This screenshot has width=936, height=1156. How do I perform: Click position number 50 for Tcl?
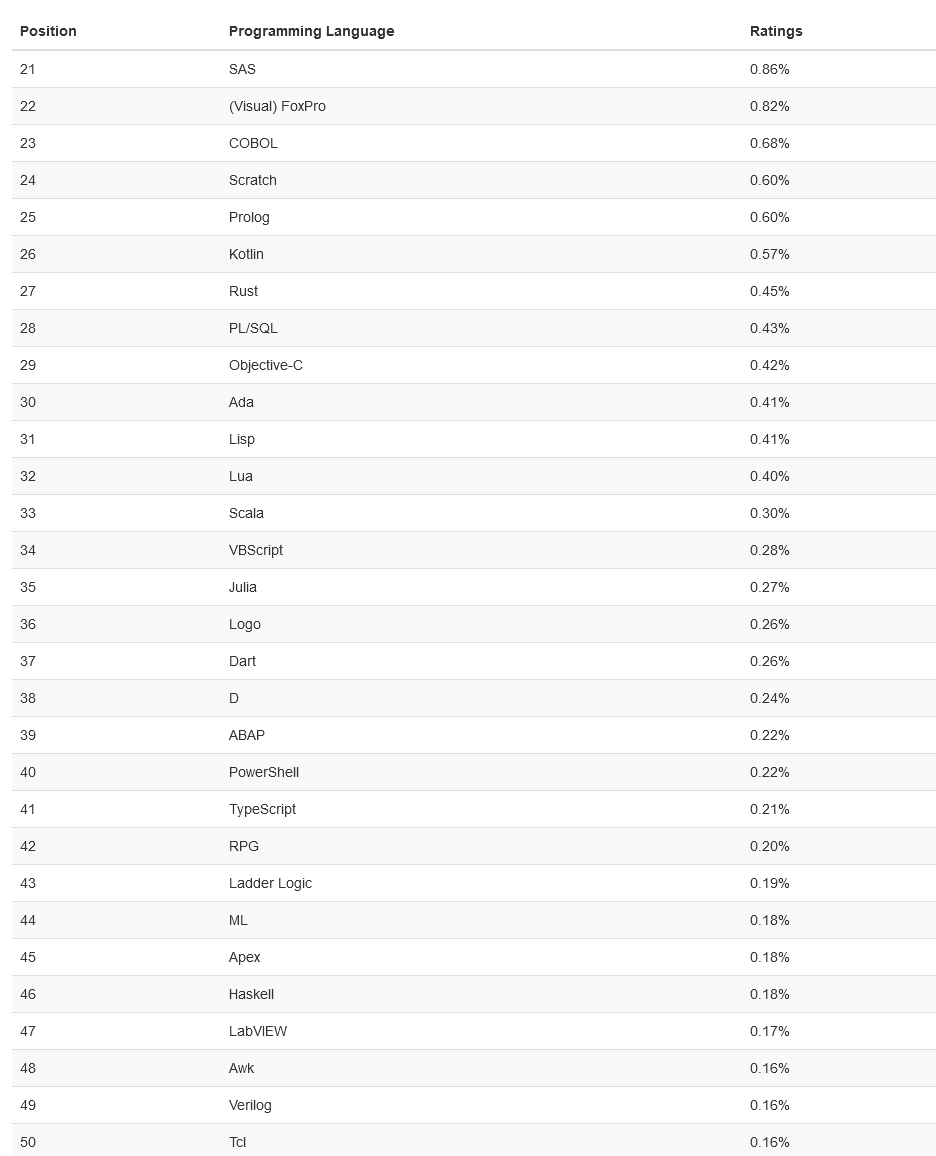coord(28,1142)
